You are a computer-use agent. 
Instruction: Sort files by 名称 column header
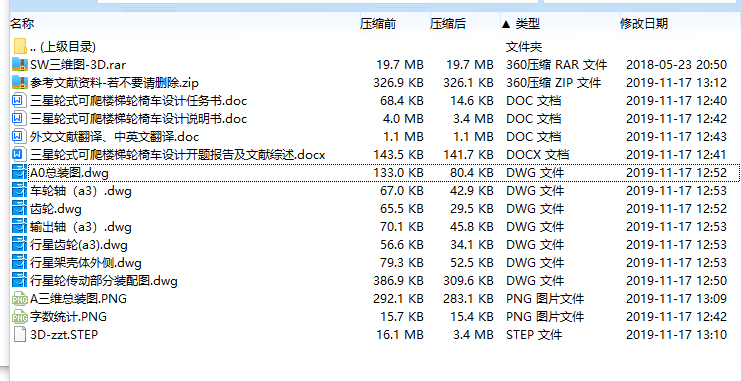point(22,24)
